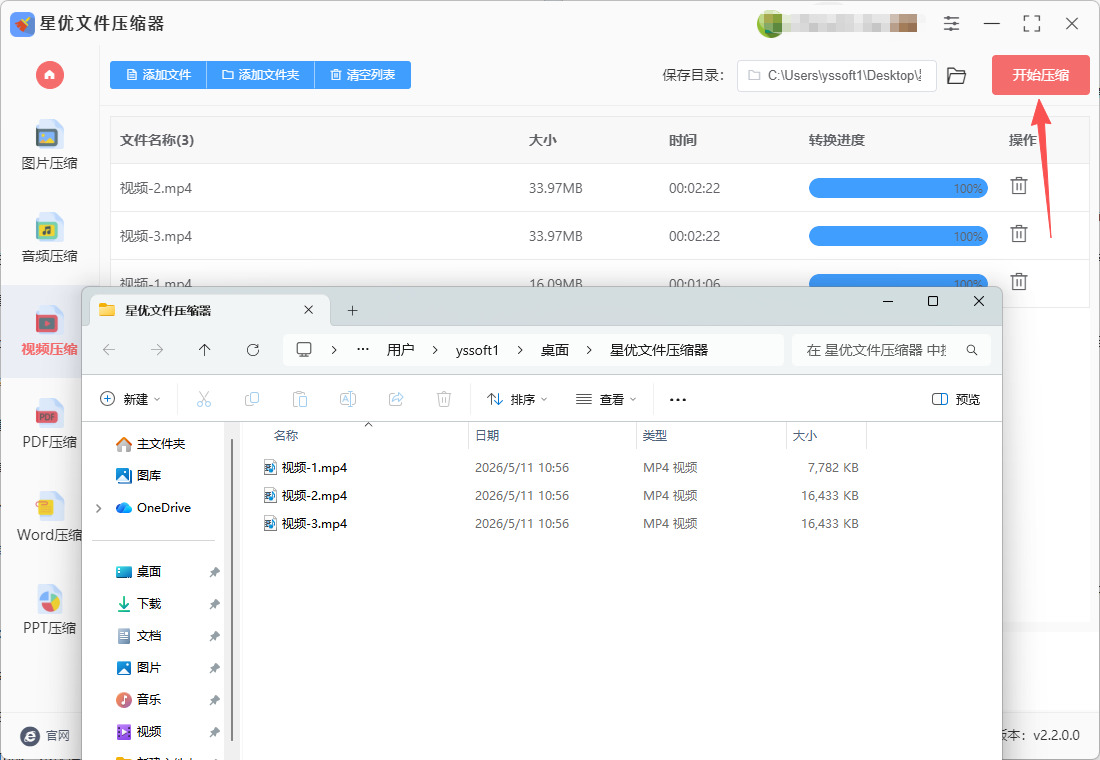Open the 官网 link
The image size is (1100, 760).
click(46, 735)
